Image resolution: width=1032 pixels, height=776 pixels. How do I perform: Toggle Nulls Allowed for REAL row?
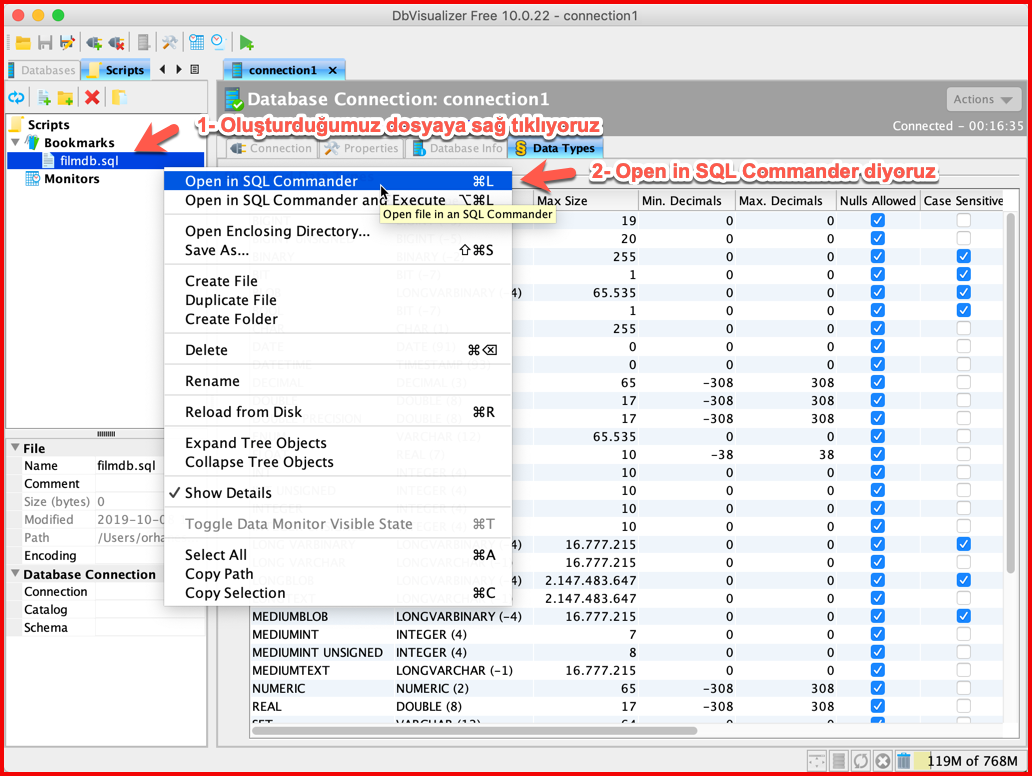click(x=877, y=706)
